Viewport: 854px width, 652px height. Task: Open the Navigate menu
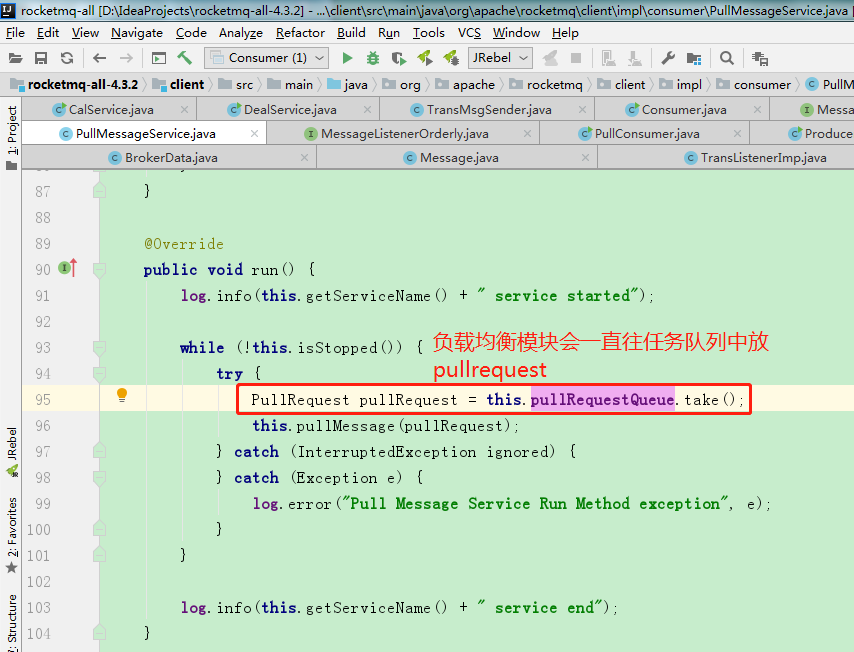pos(137,33)
